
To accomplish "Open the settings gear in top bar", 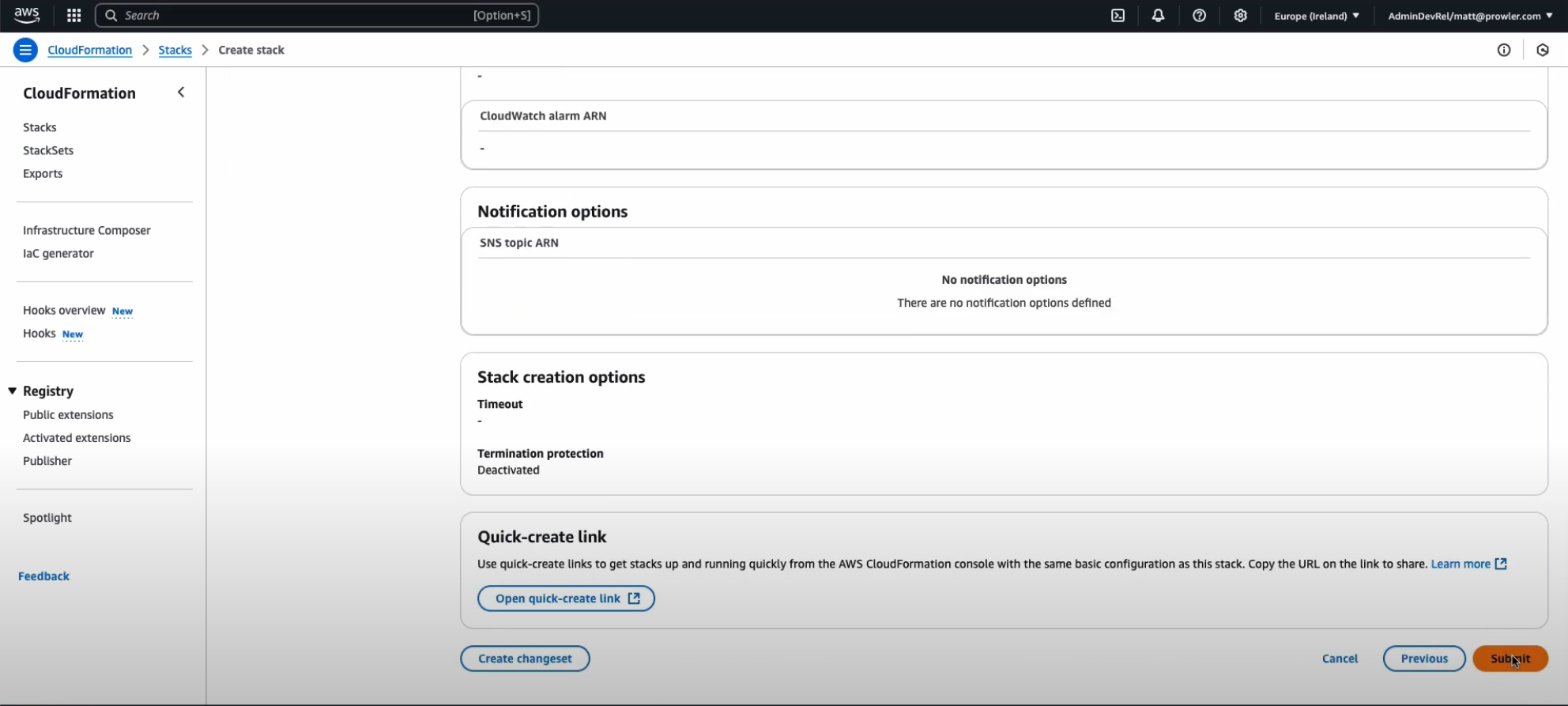I will click(x=1240, y=15).
